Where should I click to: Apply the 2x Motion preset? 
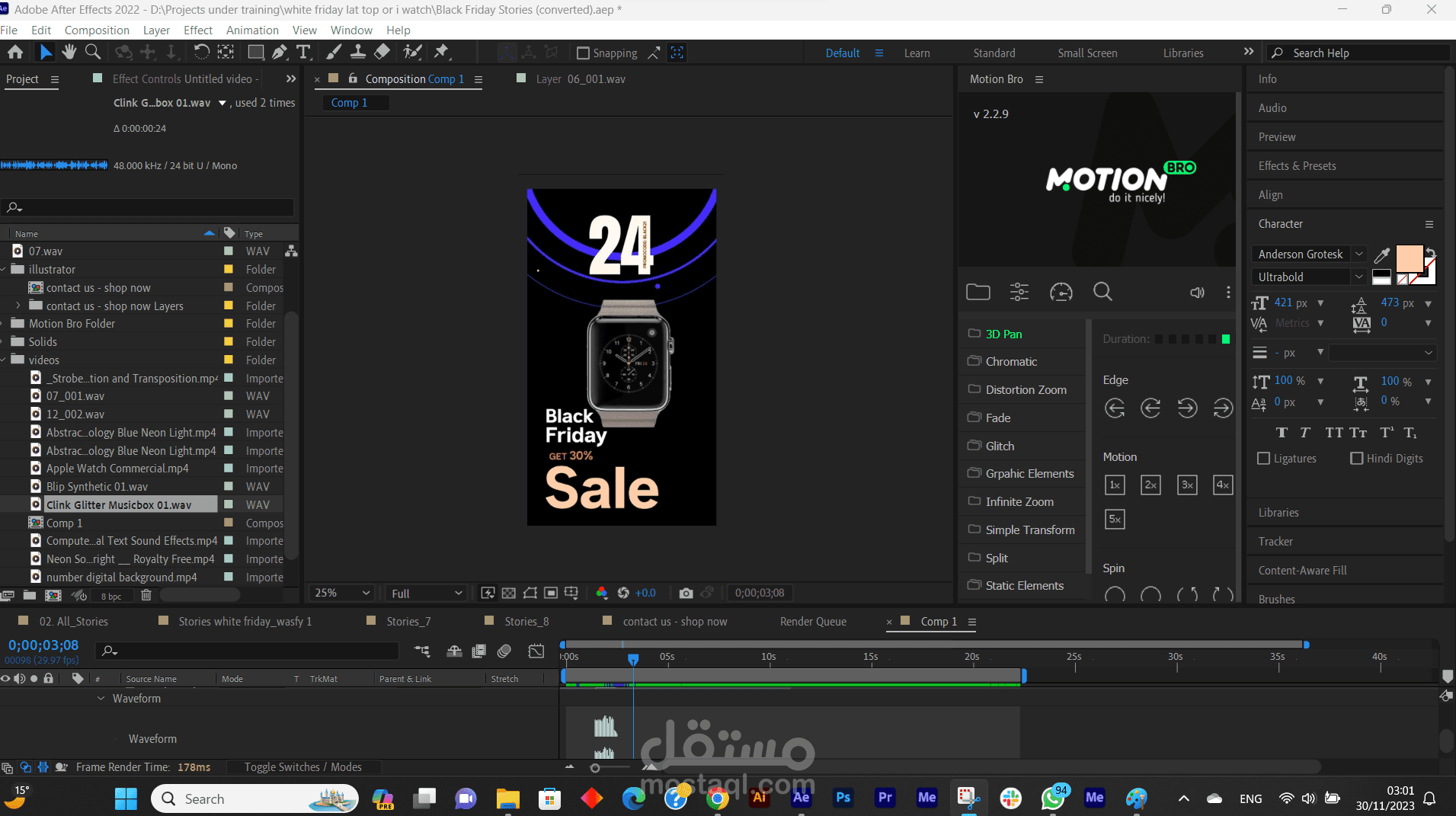click(x=1150, y=485)
